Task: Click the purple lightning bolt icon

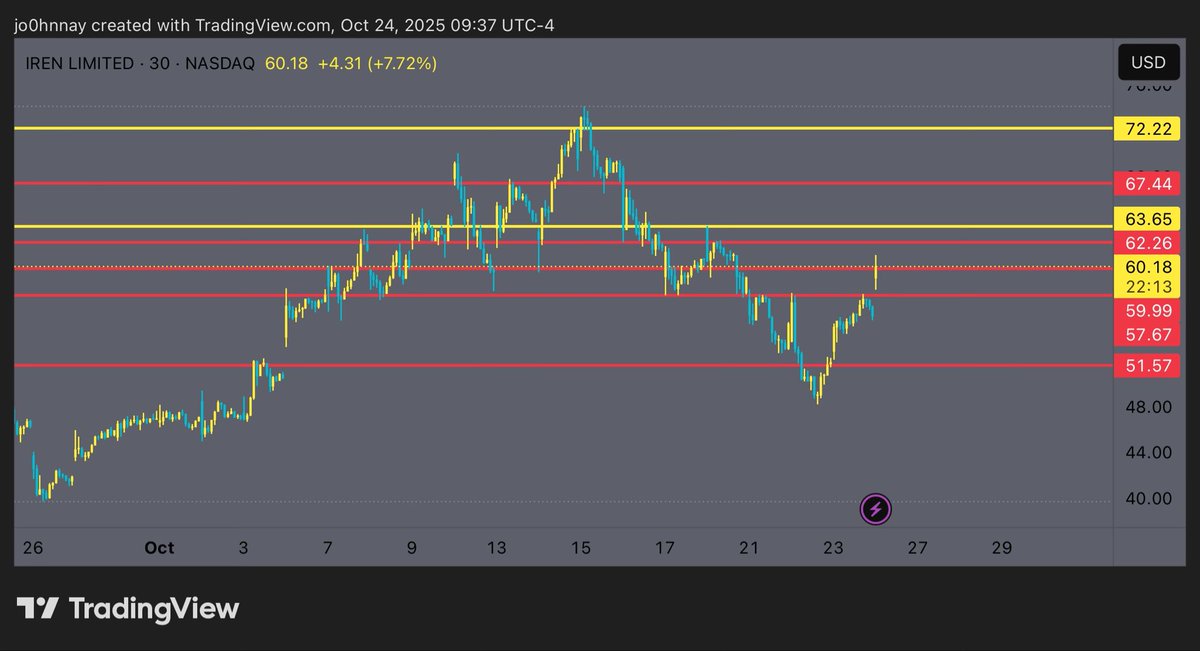Action: point(876,509)
